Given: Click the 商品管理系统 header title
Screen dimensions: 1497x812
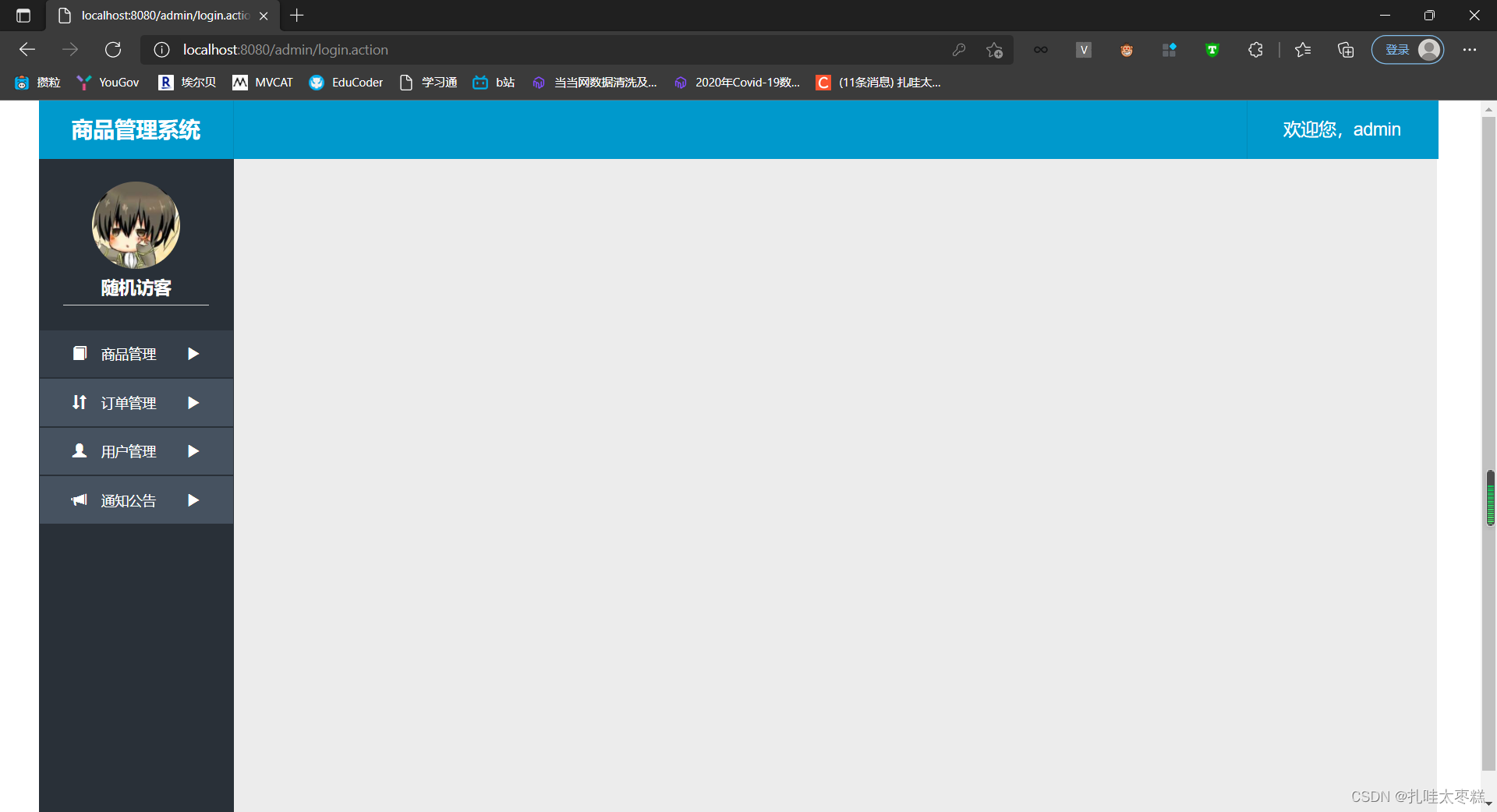Looking at the screenshot, I should coord(136,129).
